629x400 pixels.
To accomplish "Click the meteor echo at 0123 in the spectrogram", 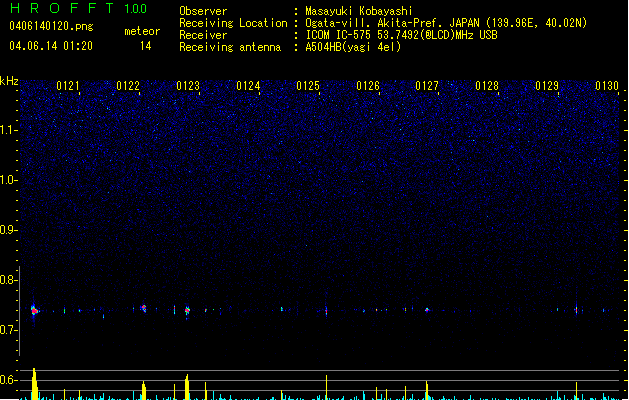I will coord(187,310).
